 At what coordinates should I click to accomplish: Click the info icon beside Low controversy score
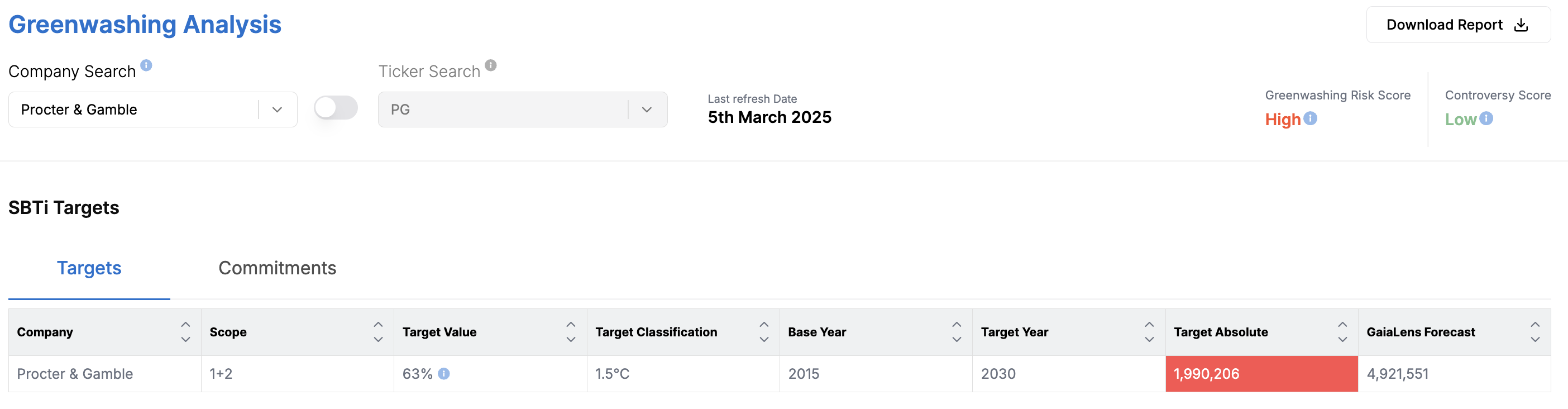pyautogui.click(x=1486, y=118)
